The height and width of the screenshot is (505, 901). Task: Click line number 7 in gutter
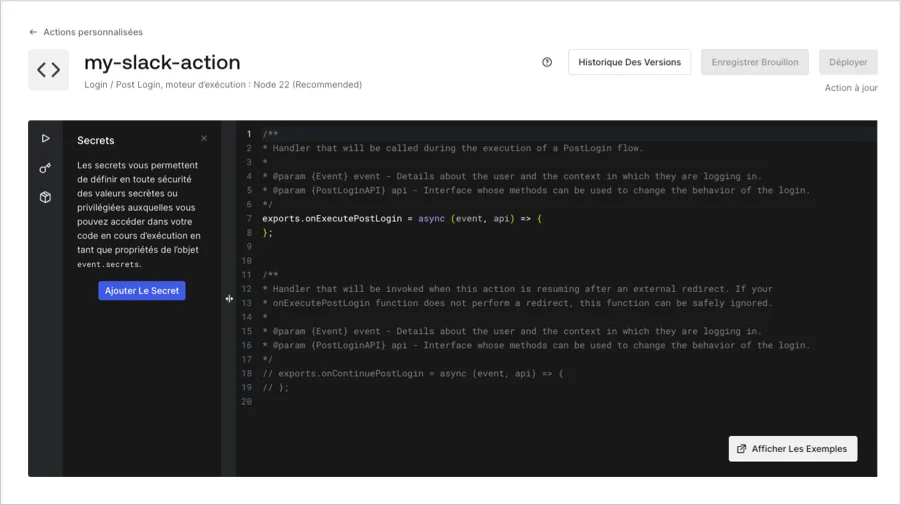pyautogui.click(x=249, y=218)
